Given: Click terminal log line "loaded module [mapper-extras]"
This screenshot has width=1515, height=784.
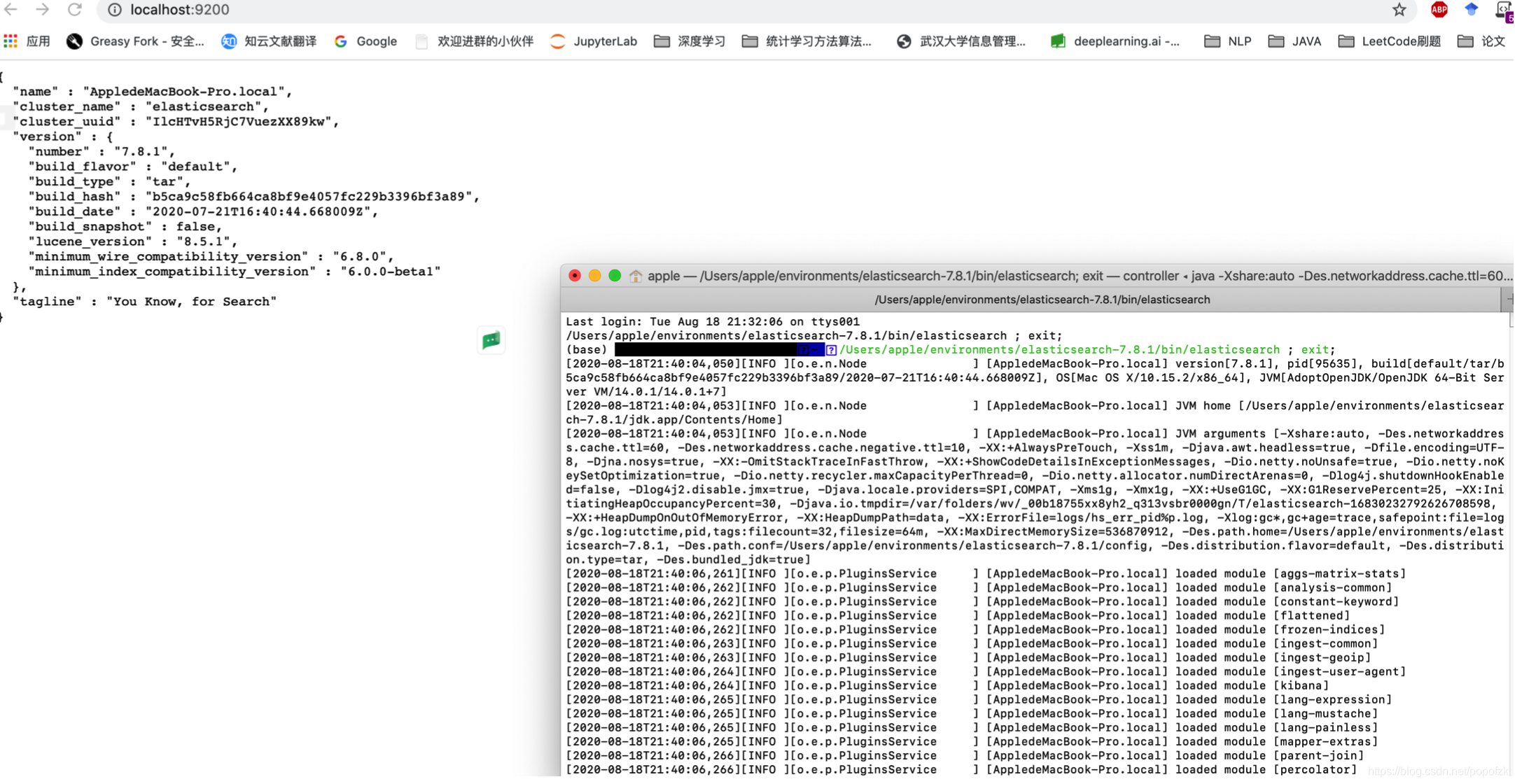Looking at the screenshot, I should [x=972, y=742].
